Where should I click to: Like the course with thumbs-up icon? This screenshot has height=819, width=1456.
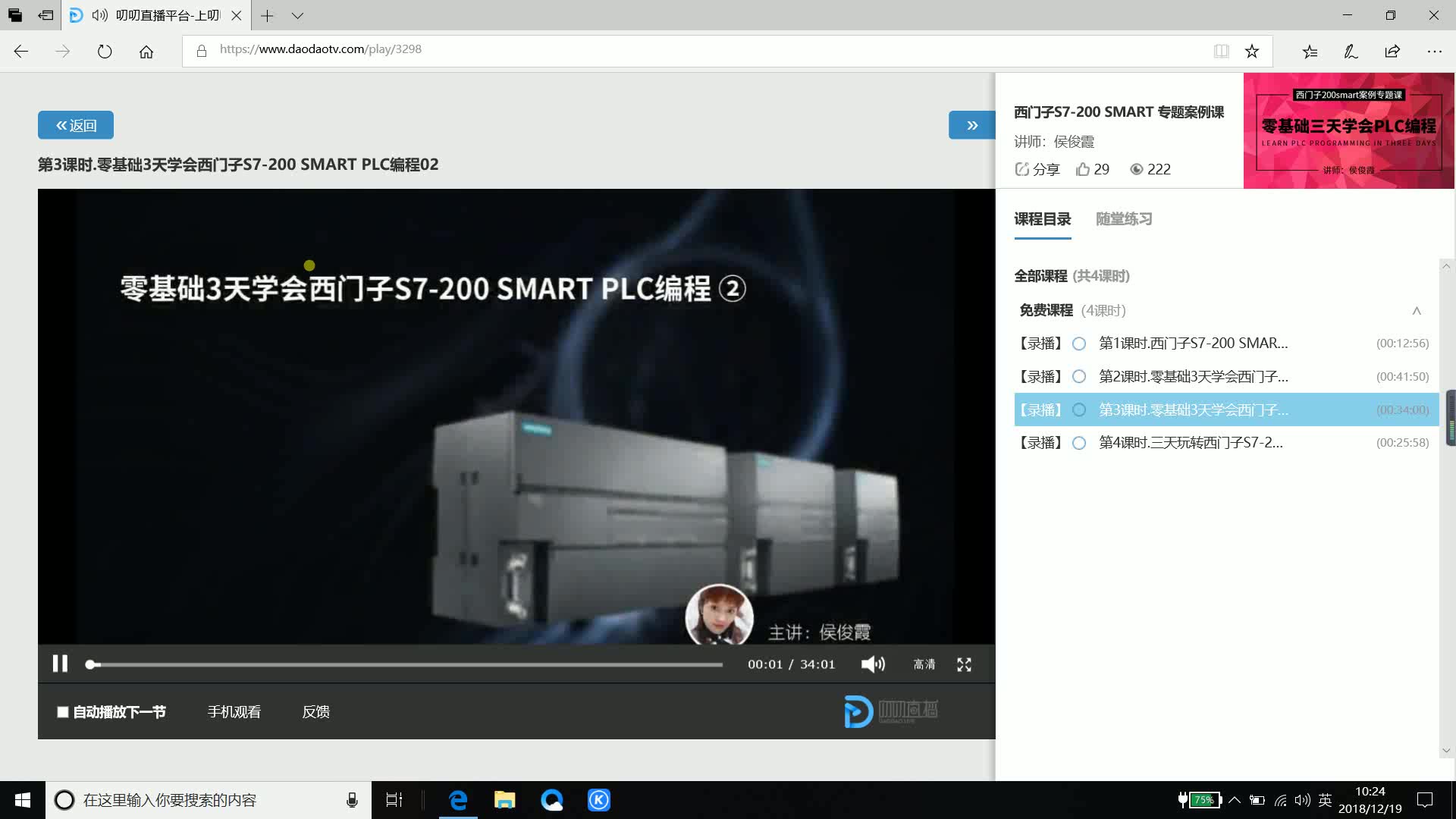tap(1083, 169)
